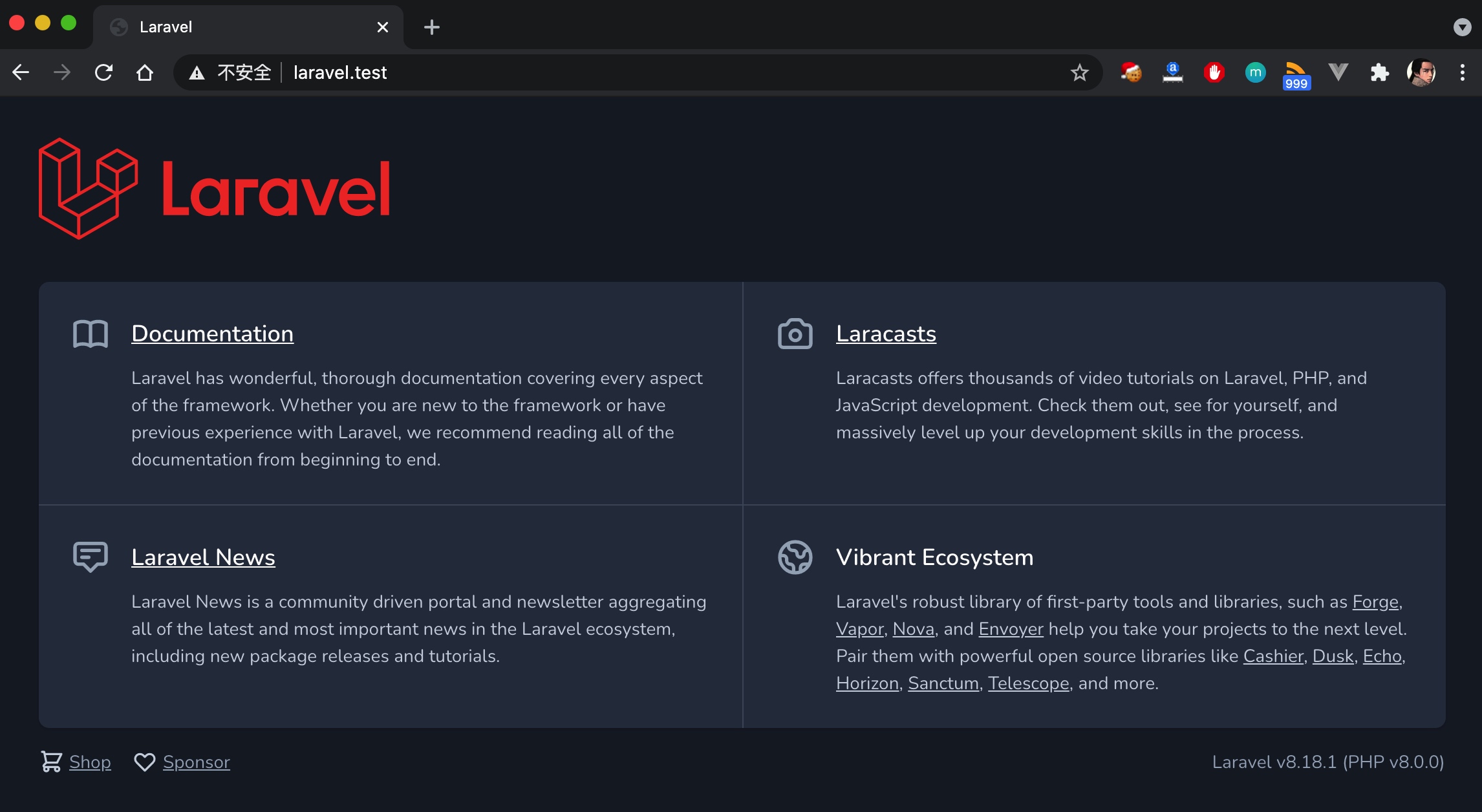The width and height of the screenshot is (1482, 812).
Task: Follow the Sanctum link
Action: coord(943,683)
